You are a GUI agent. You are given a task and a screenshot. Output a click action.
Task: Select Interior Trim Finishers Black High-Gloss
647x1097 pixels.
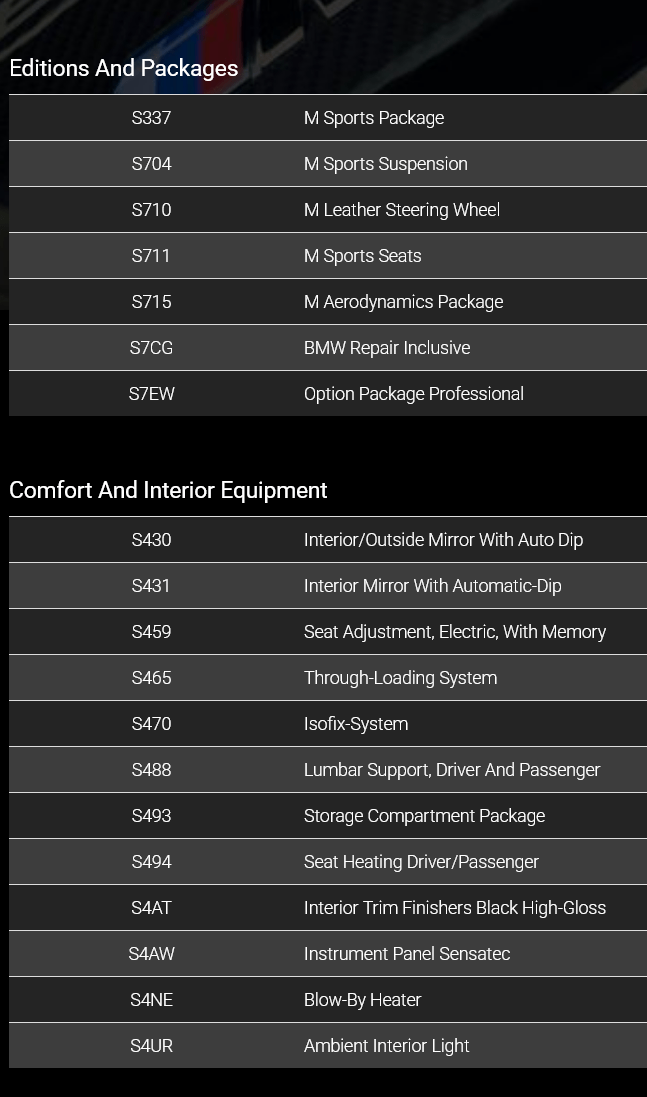pyautogui.click(x=454, y=908)
